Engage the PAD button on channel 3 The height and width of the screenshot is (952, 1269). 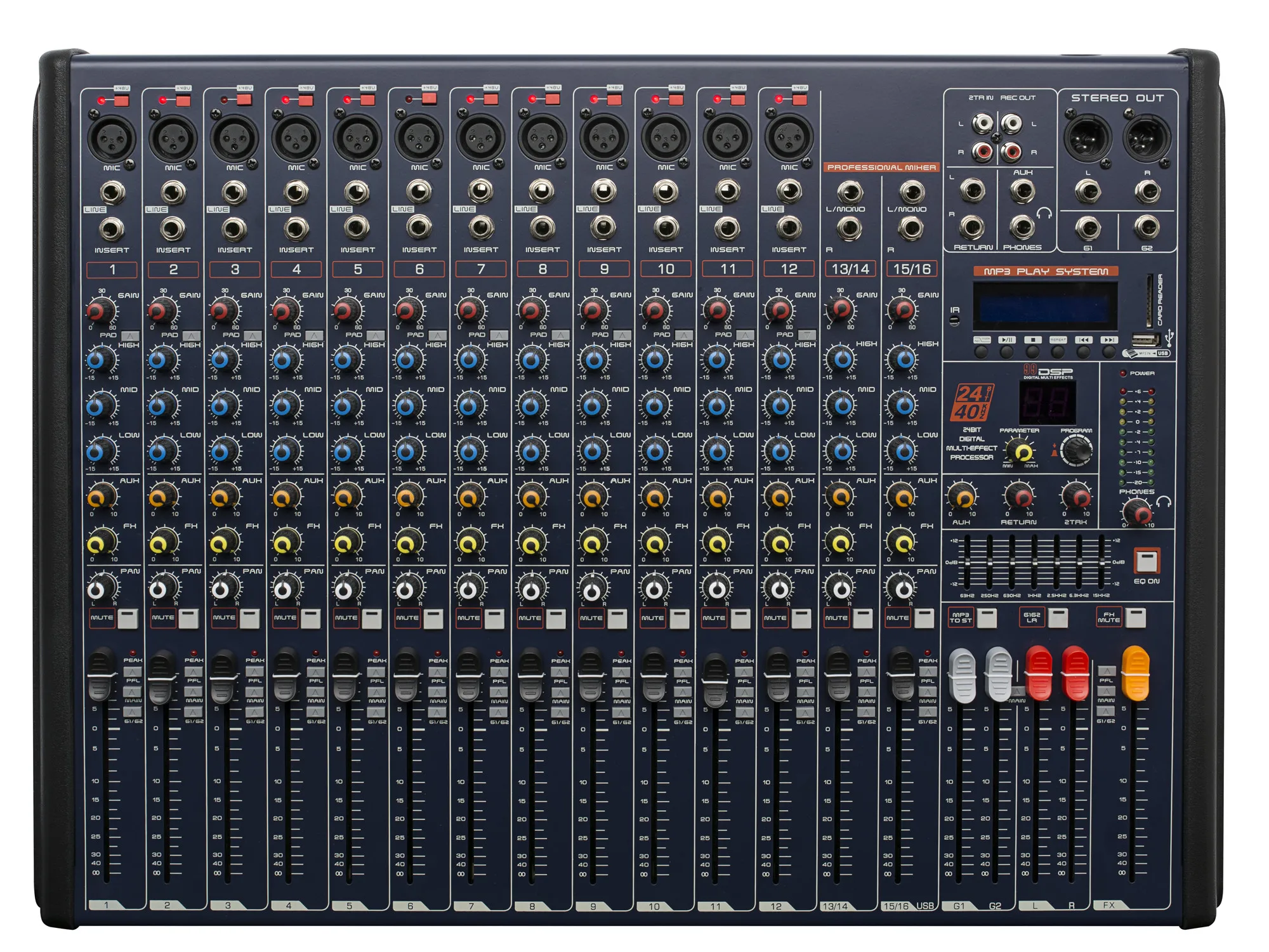point(253,336)
